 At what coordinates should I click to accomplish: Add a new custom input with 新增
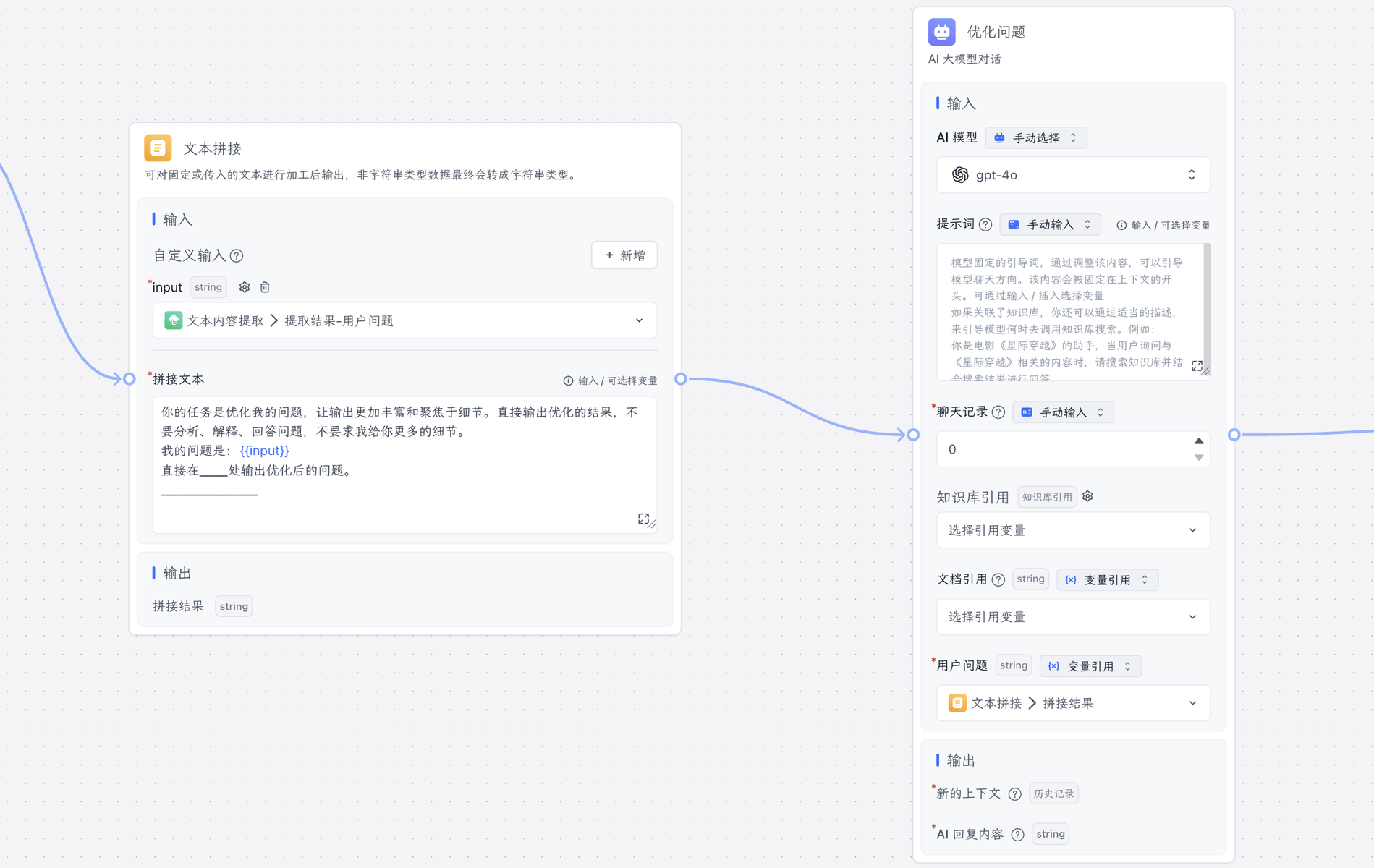tap(624, 255)
